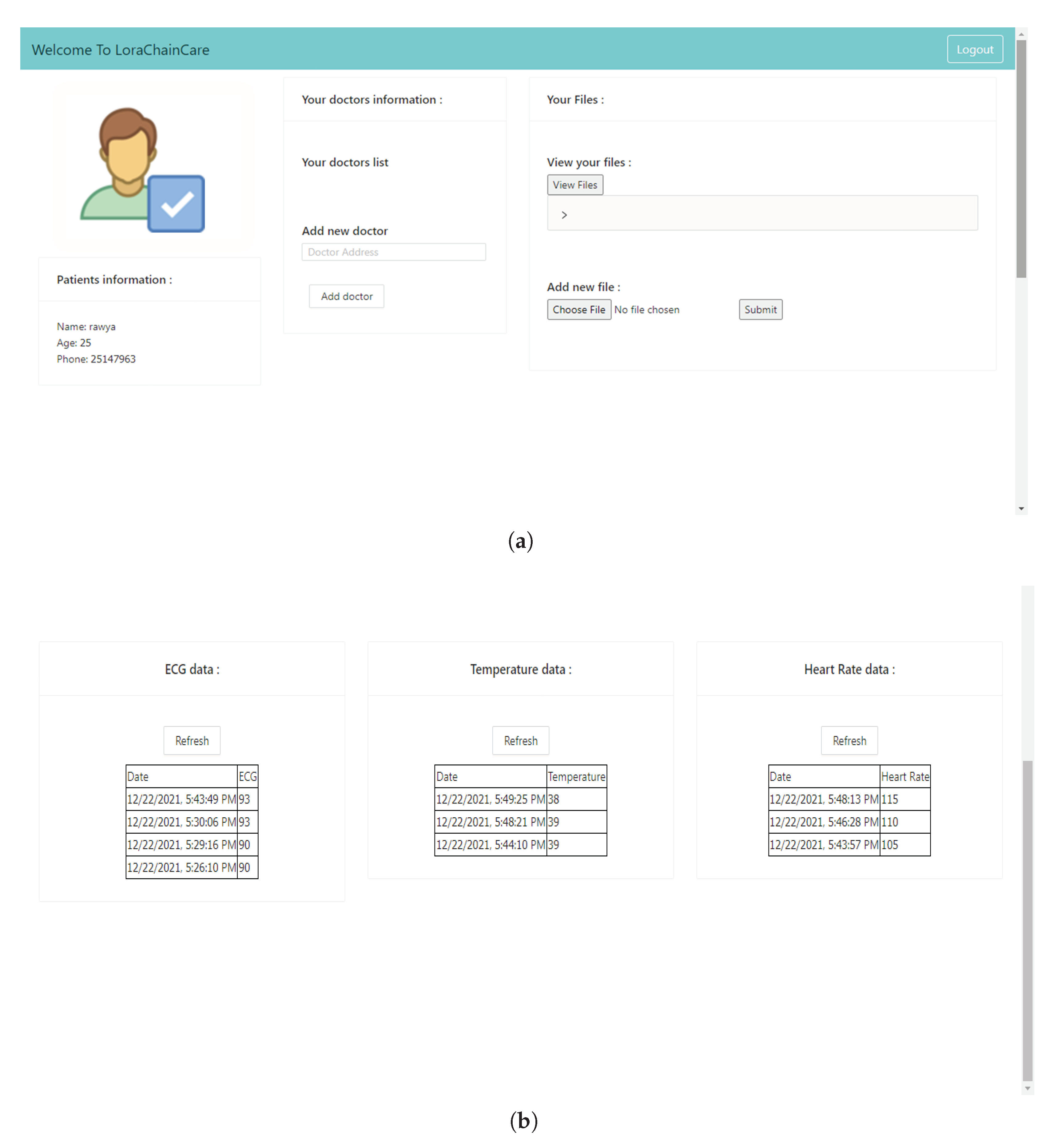Click the upper page scrollbar up arrow
The height and width of the screenshot is (1148, 1049).
(1021, 35)
